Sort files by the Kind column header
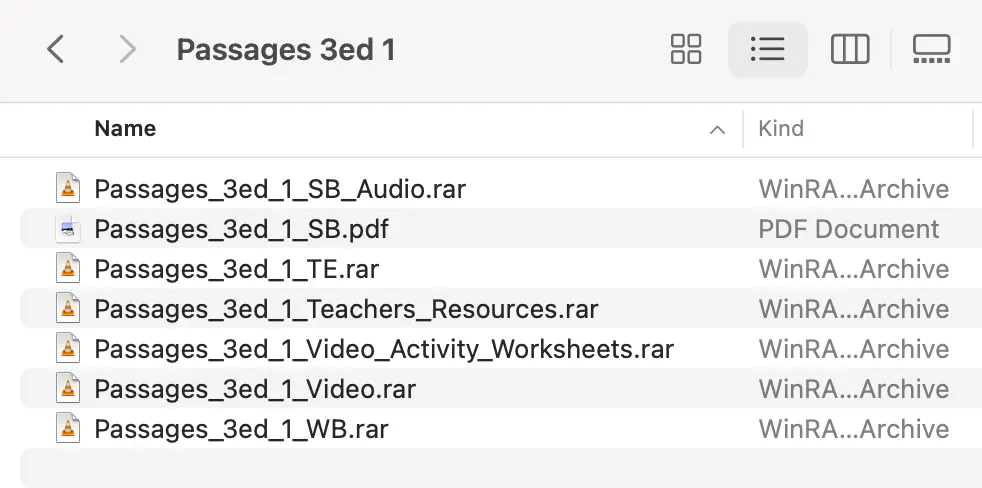This screenshot has width=982, height=488. point(781,128)
